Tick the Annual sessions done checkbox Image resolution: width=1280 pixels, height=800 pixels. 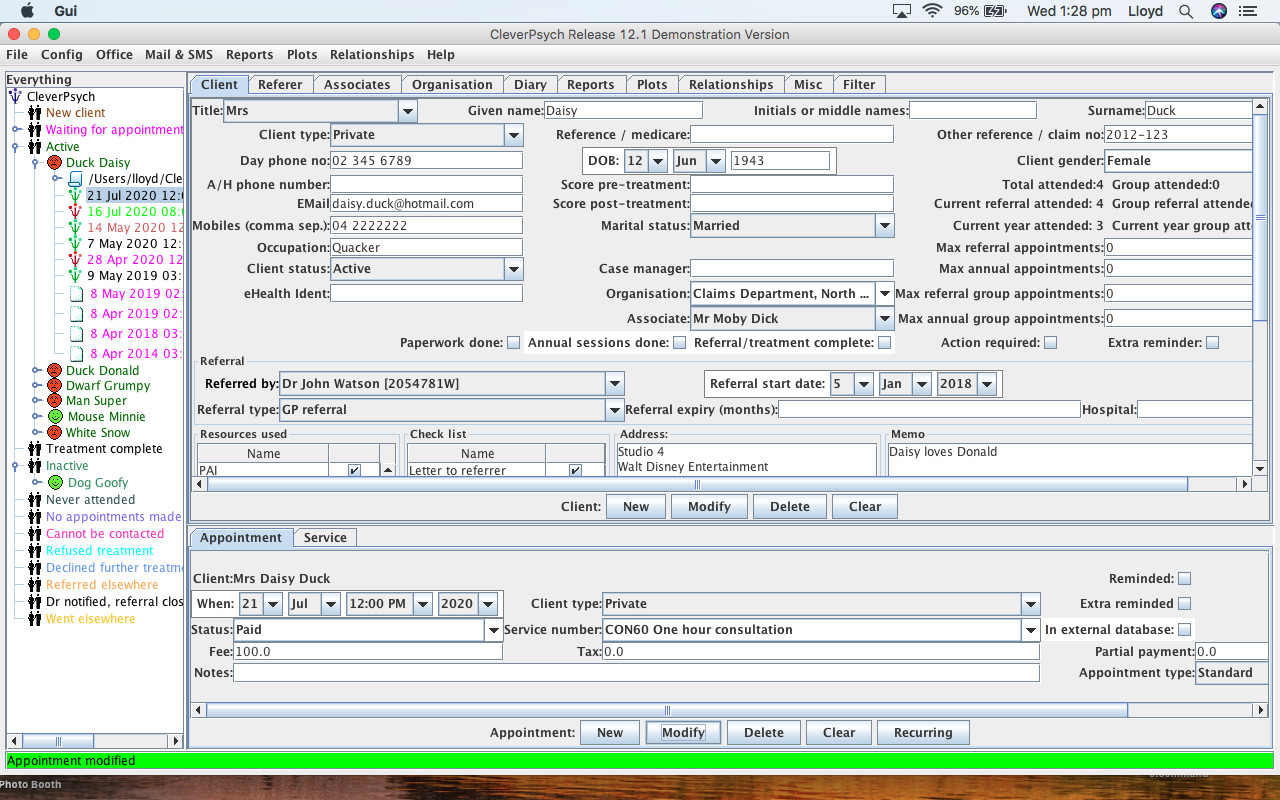click(x=679, y=343)
